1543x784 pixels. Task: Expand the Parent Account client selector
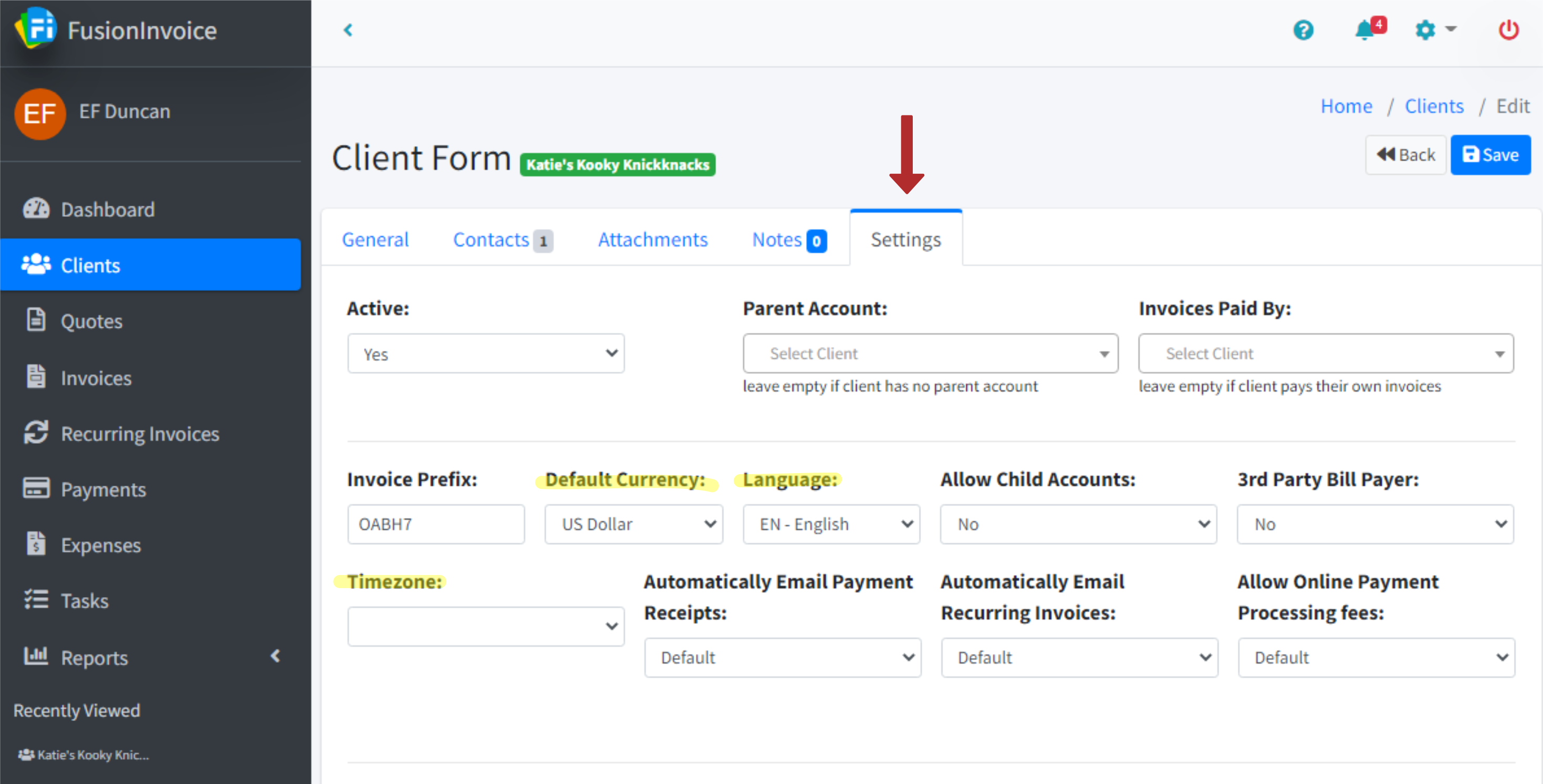click(x=930, y=354)
